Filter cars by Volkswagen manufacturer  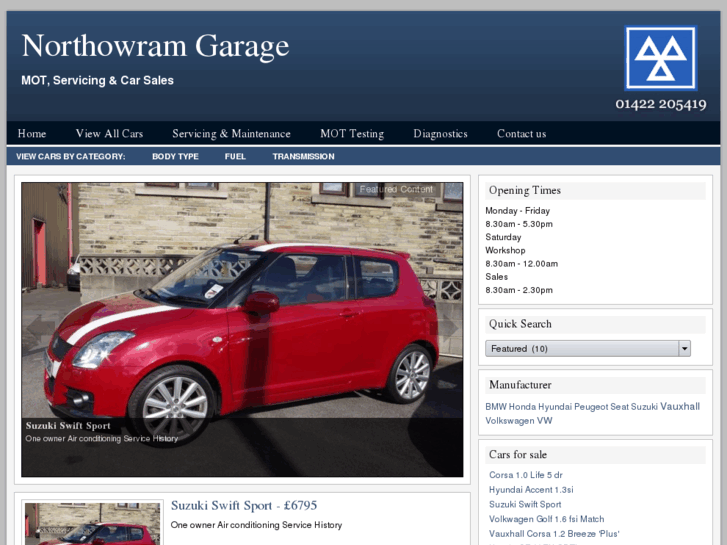(x=510, y=421)
